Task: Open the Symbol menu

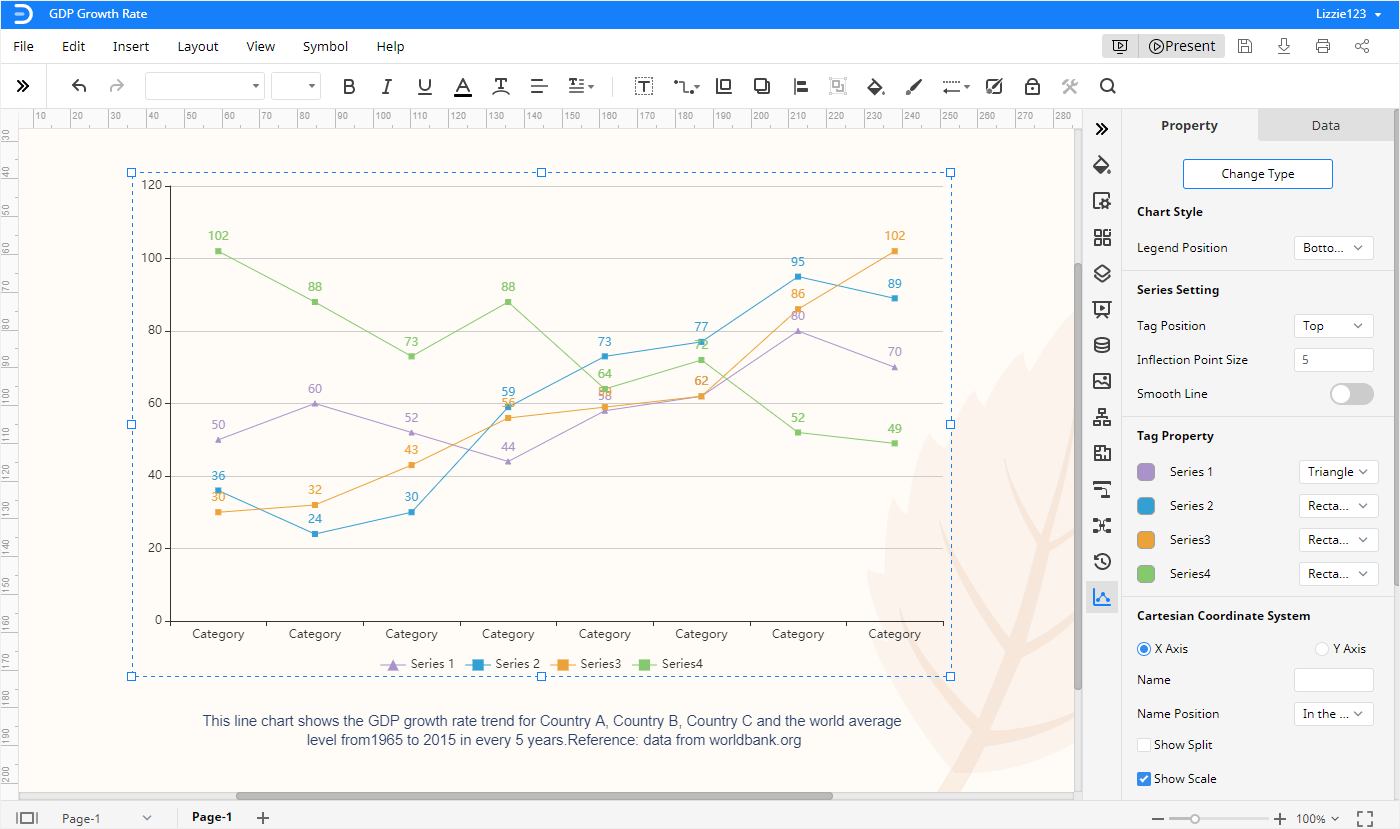Action: coord(325,46)
